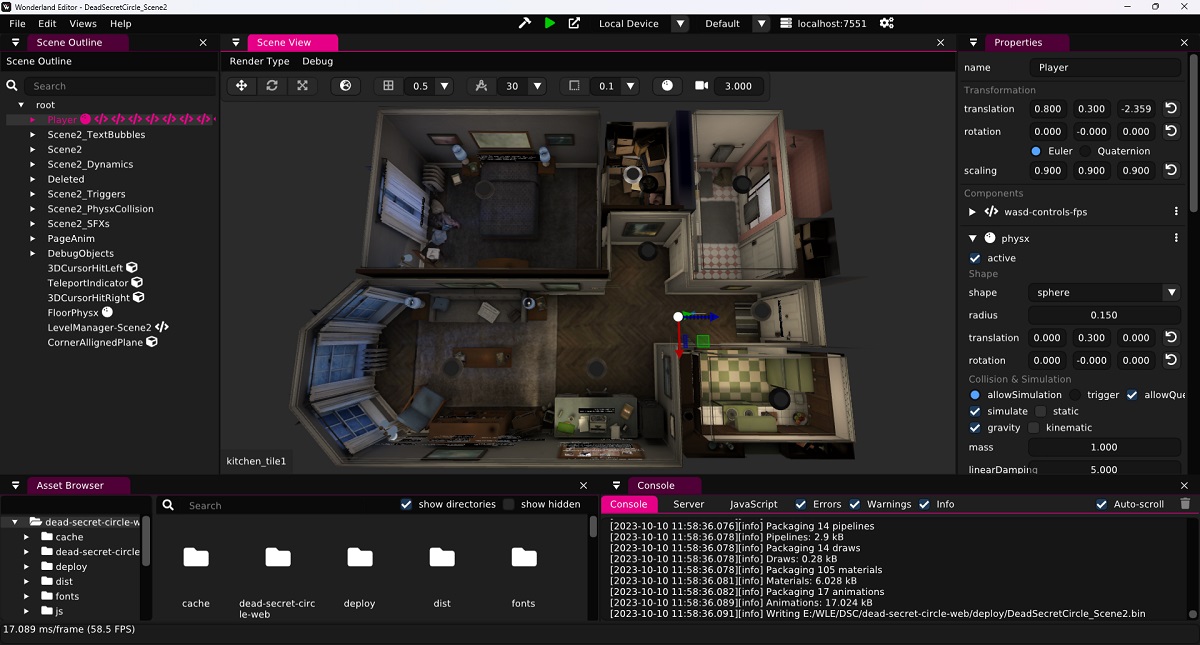The height and width of the screenshot is (645, 1200).
Task: Open the Edit menu
Action: coord(47,23)
